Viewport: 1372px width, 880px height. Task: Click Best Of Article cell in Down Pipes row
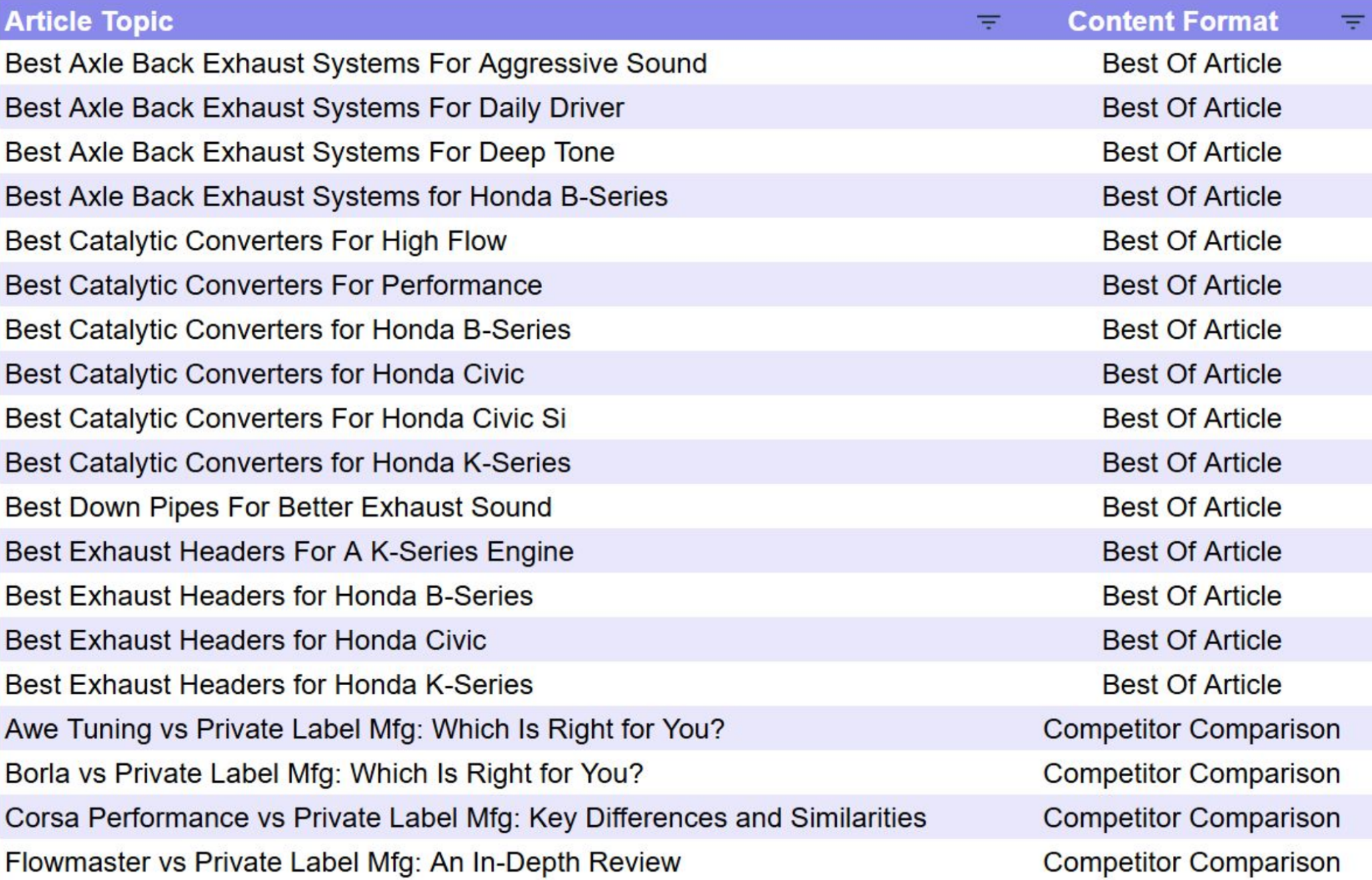point(1191,508)
